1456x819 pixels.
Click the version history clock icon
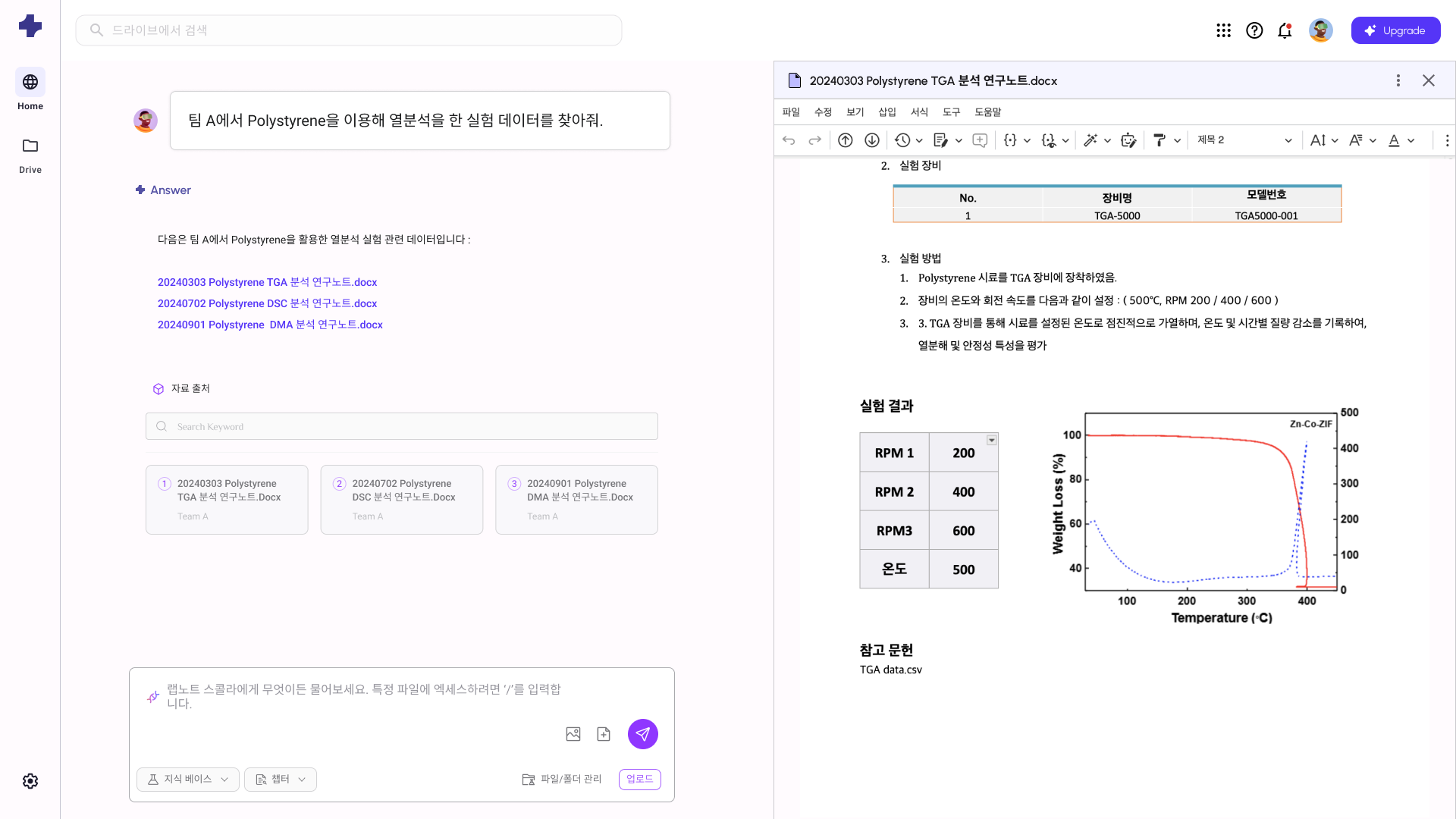coord(901,140)
